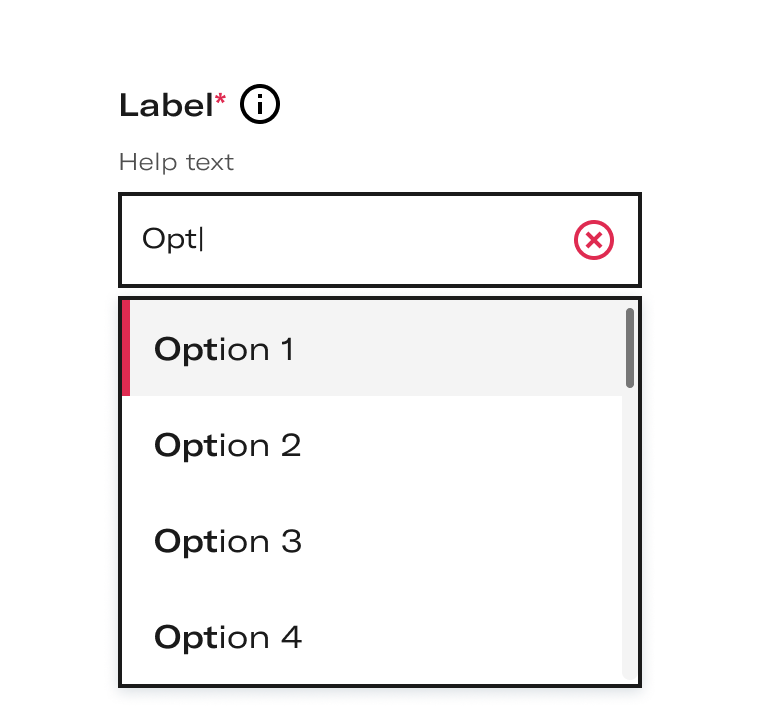Click the numeral 1 in the highlighted option

288,349
